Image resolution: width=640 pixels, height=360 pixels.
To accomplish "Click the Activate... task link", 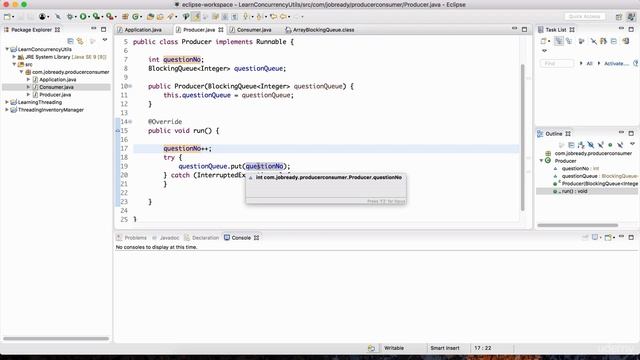I will (x=616, y=63).
